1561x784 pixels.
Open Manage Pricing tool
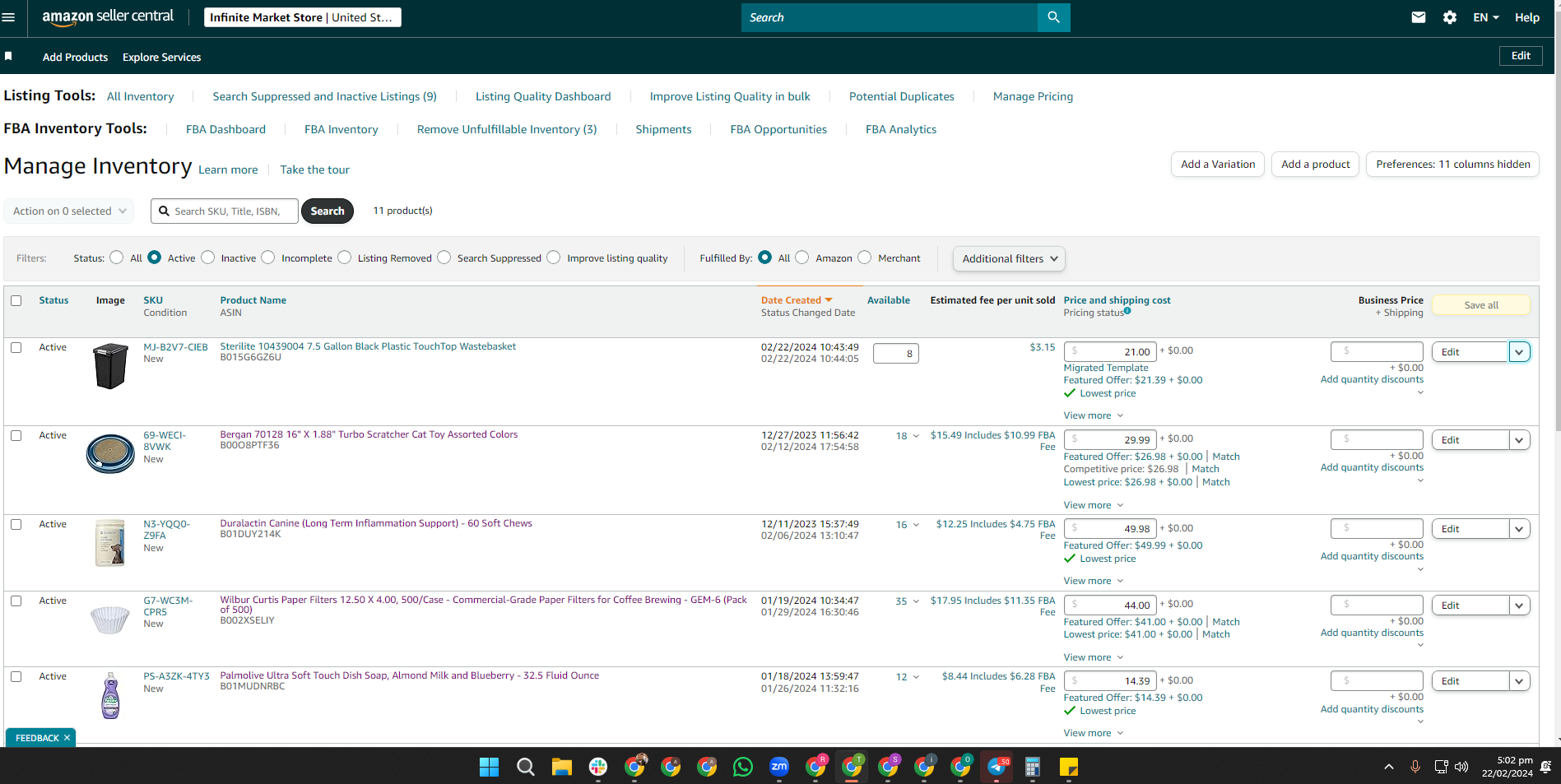click(x=1033, y=96)
